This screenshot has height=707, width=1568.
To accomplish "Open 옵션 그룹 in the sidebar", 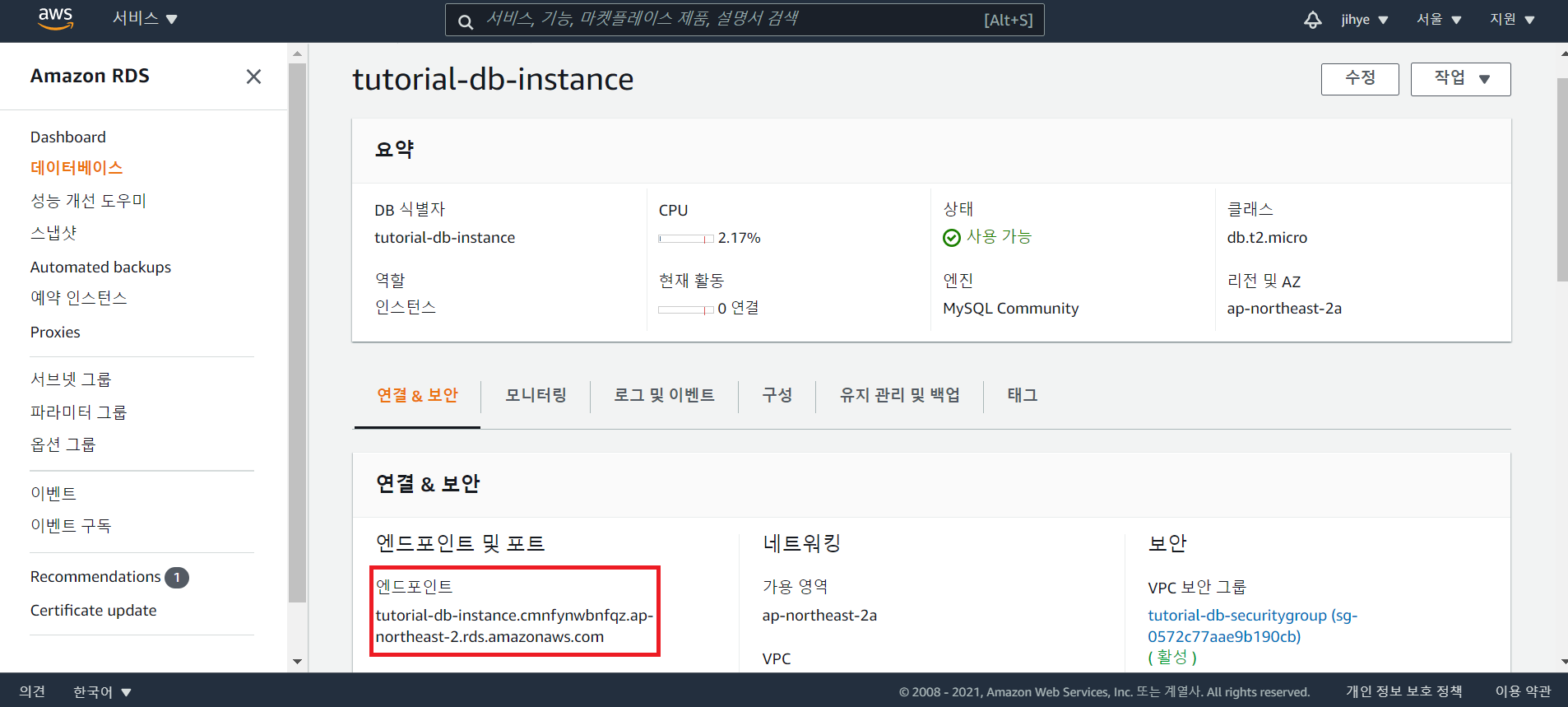I will [x=63, y=444].
